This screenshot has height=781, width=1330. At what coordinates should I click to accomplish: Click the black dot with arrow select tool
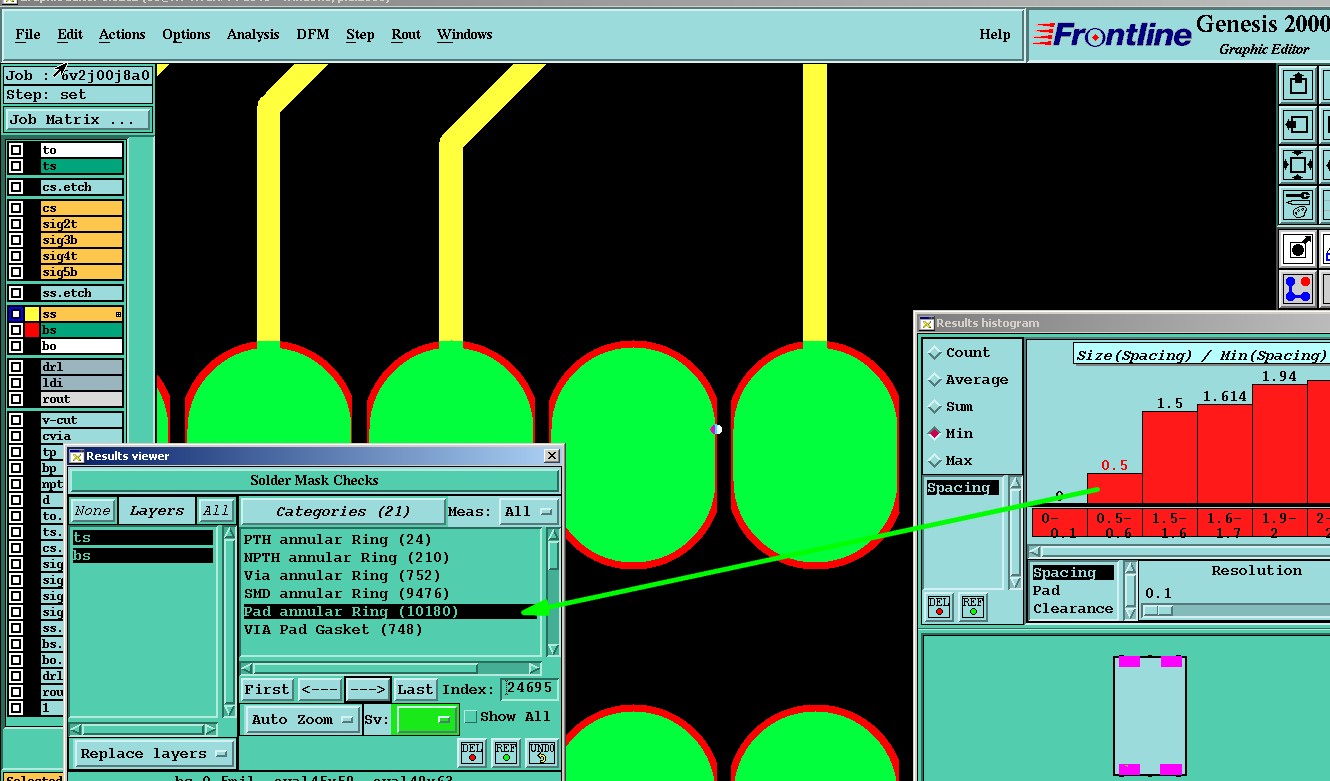coord(1298,248)
